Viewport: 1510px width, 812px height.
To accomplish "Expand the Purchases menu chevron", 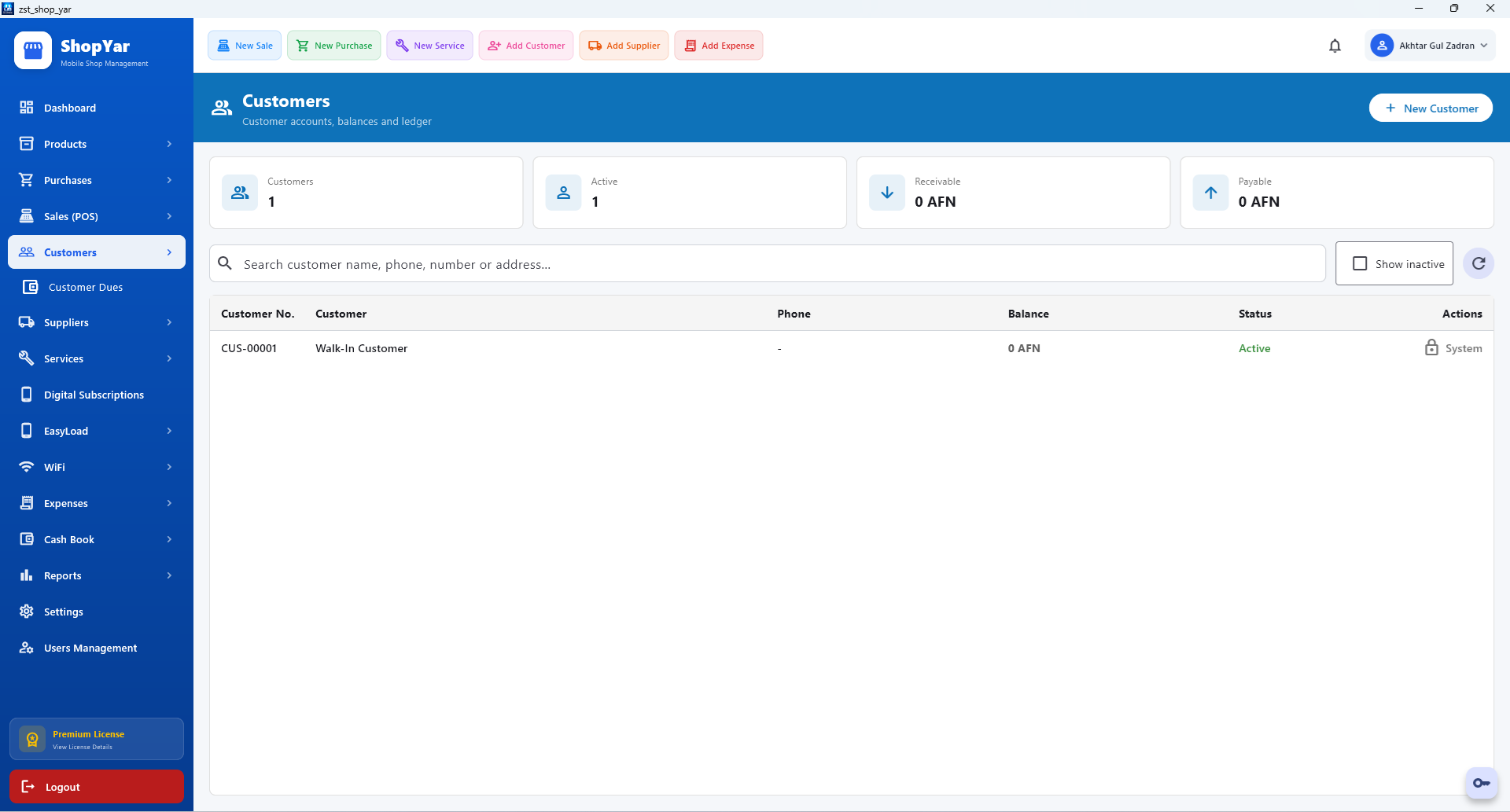I will click(169, 180).
